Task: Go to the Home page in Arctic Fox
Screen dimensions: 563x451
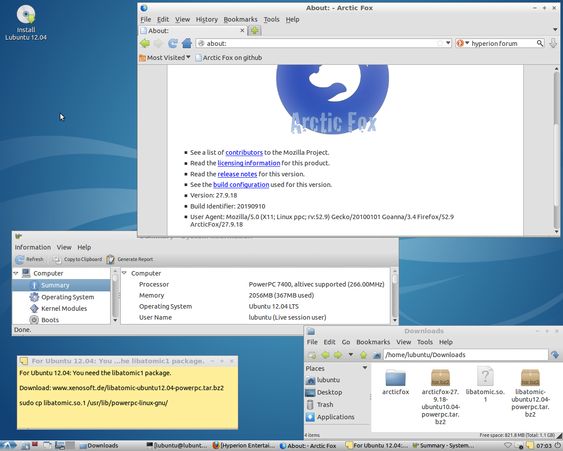Action: [187, 43]
